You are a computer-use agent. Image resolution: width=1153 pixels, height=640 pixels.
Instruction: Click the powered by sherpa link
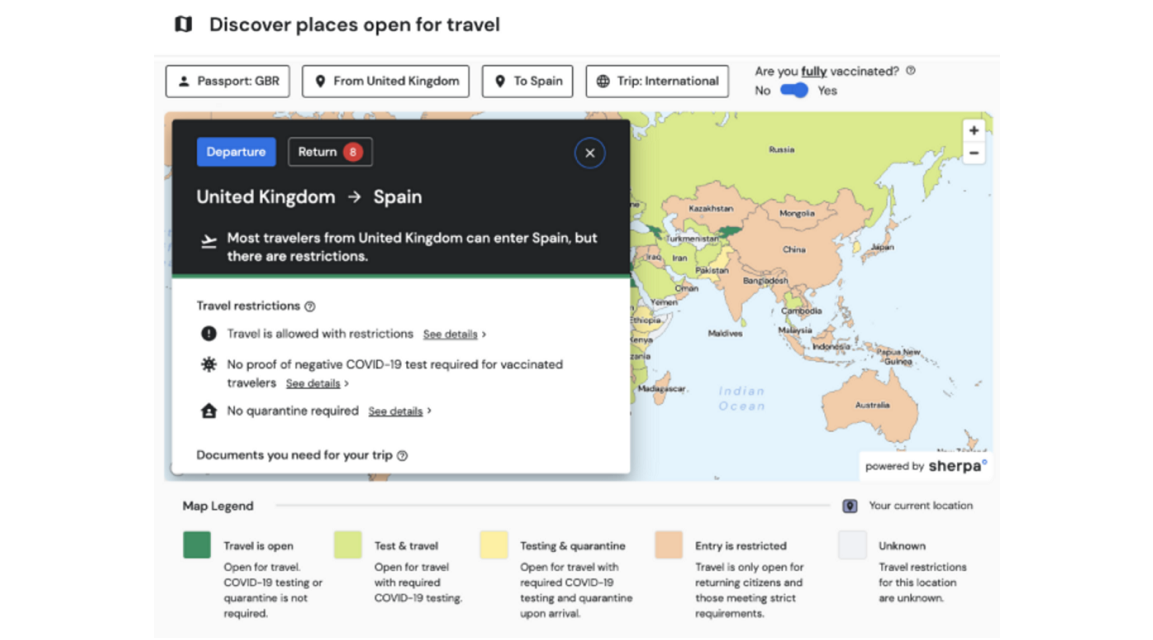coord(926,466)
